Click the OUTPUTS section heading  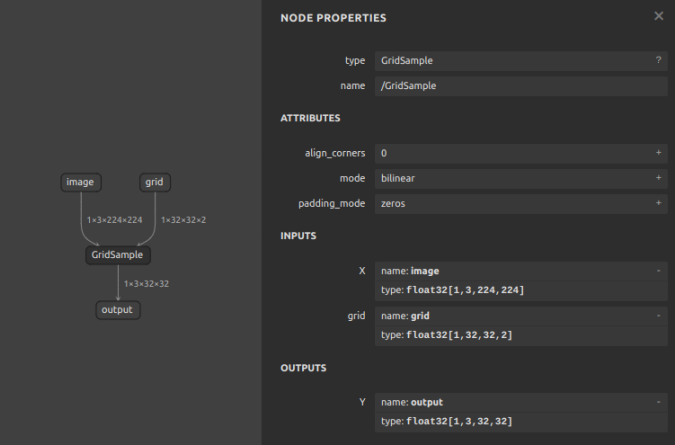pyautogui.click(x=303, y=368)
